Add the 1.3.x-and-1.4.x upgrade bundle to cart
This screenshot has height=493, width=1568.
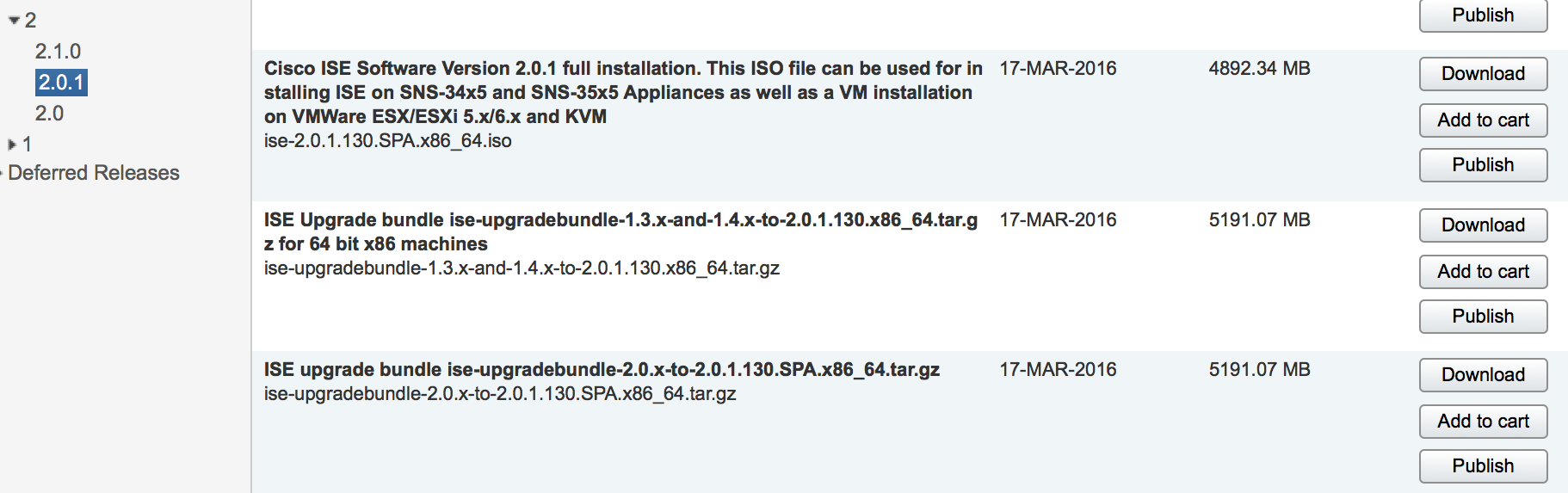click(x=1482, y=272)
